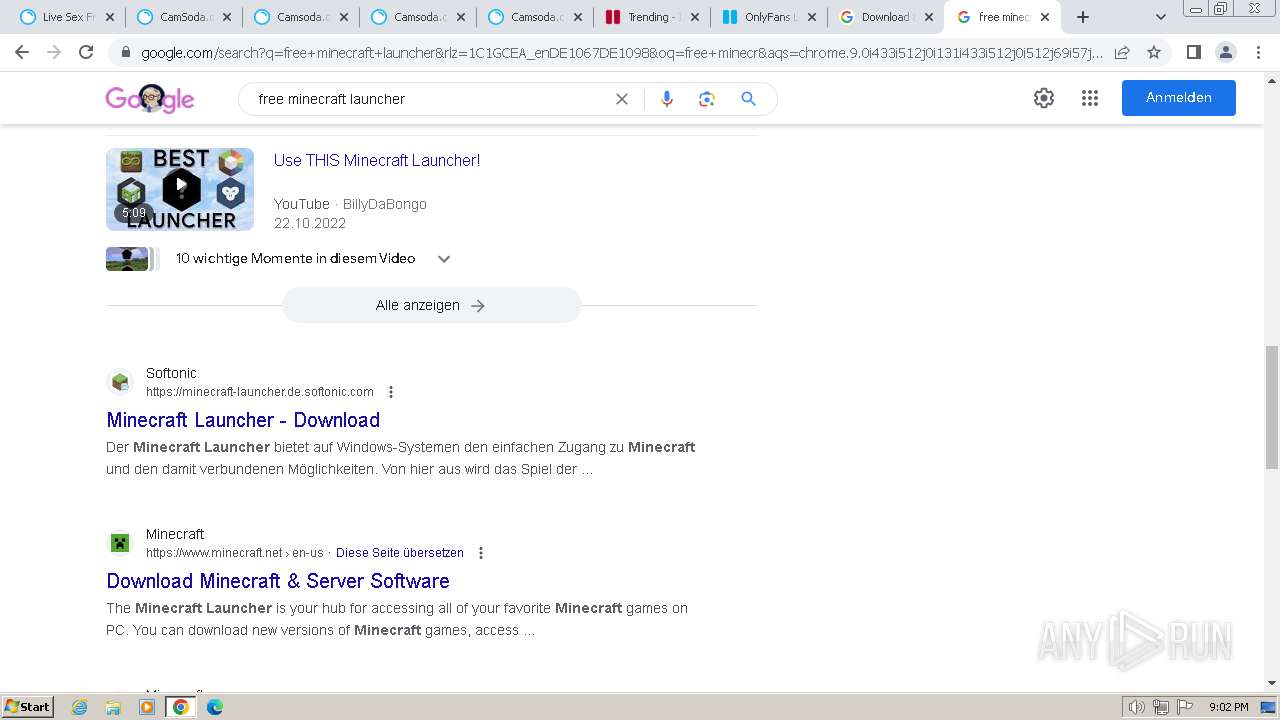The width and height of the screenshot is (1280, 720).
Task: Open Internet Explorer from the taskbar
Action: (80, 707)
